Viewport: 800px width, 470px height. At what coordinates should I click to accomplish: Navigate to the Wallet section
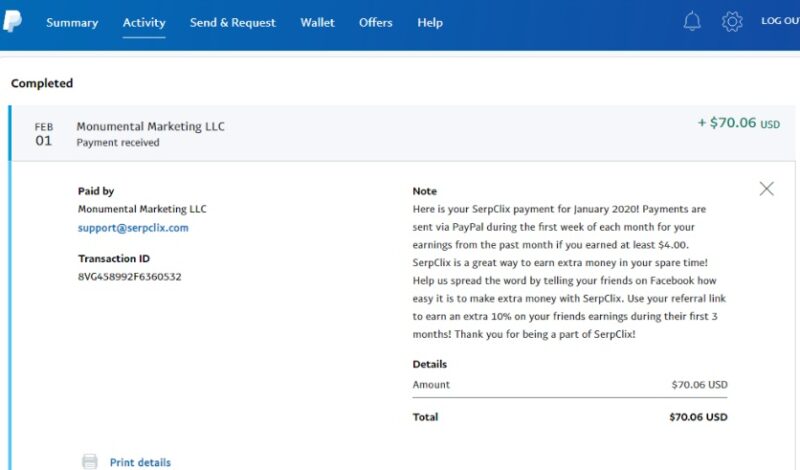tap(317, 23)
